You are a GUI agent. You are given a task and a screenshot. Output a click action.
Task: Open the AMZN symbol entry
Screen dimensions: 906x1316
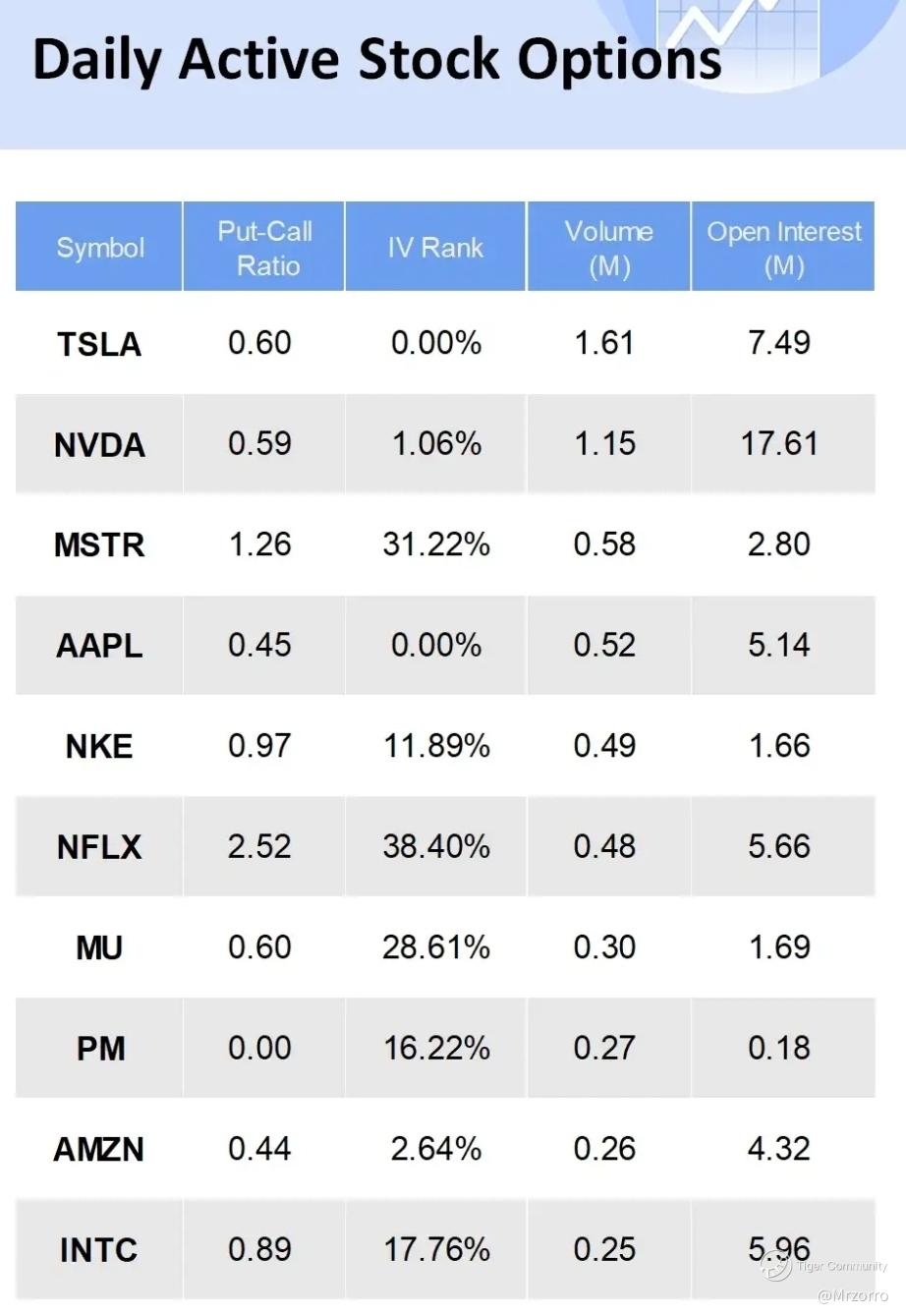pos(99,1149)
